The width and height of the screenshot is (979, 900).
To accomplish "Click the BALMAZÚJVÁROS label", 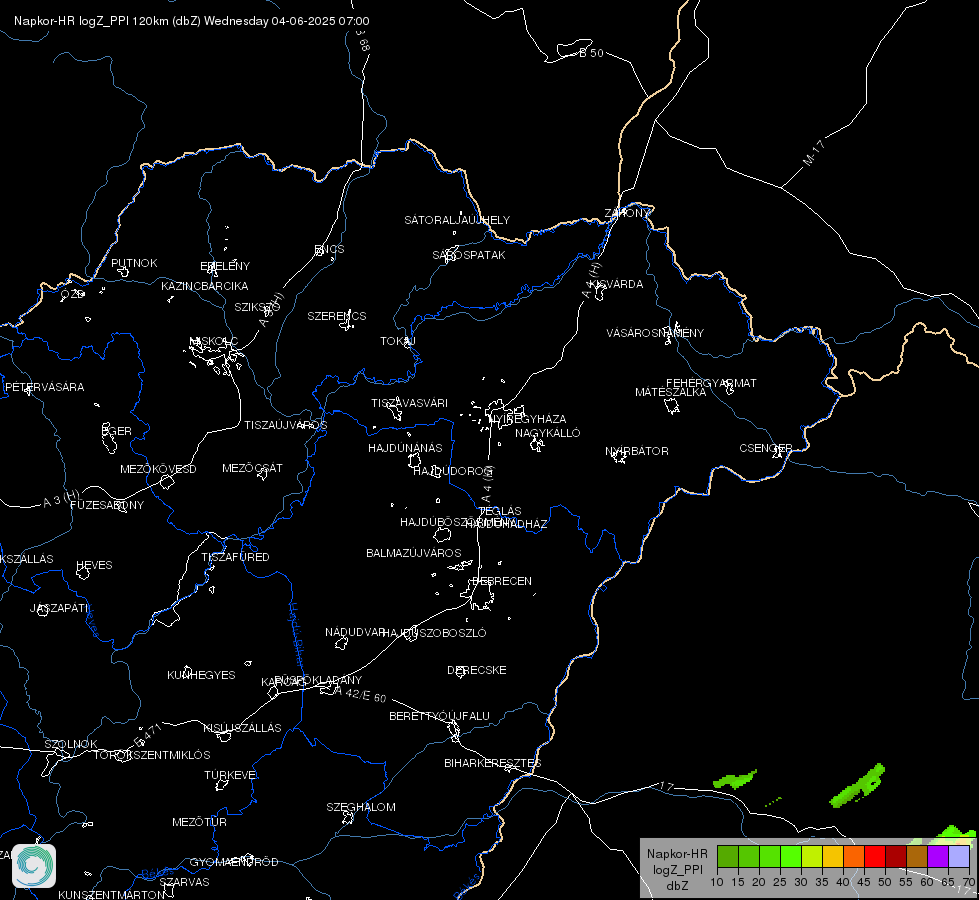I will (413, 553).
